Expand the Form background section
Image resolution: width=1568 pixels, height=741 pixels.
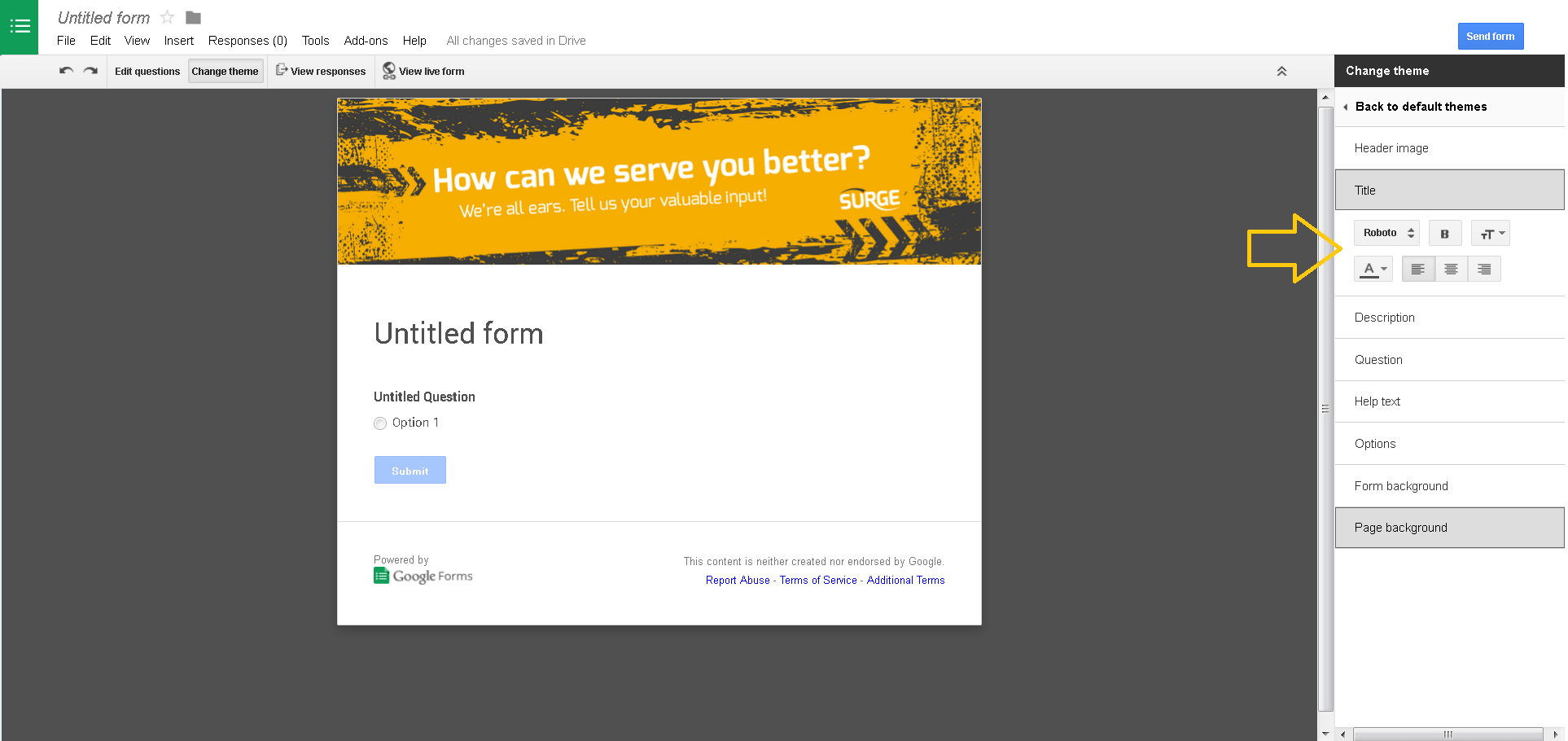click(1450, 486)
